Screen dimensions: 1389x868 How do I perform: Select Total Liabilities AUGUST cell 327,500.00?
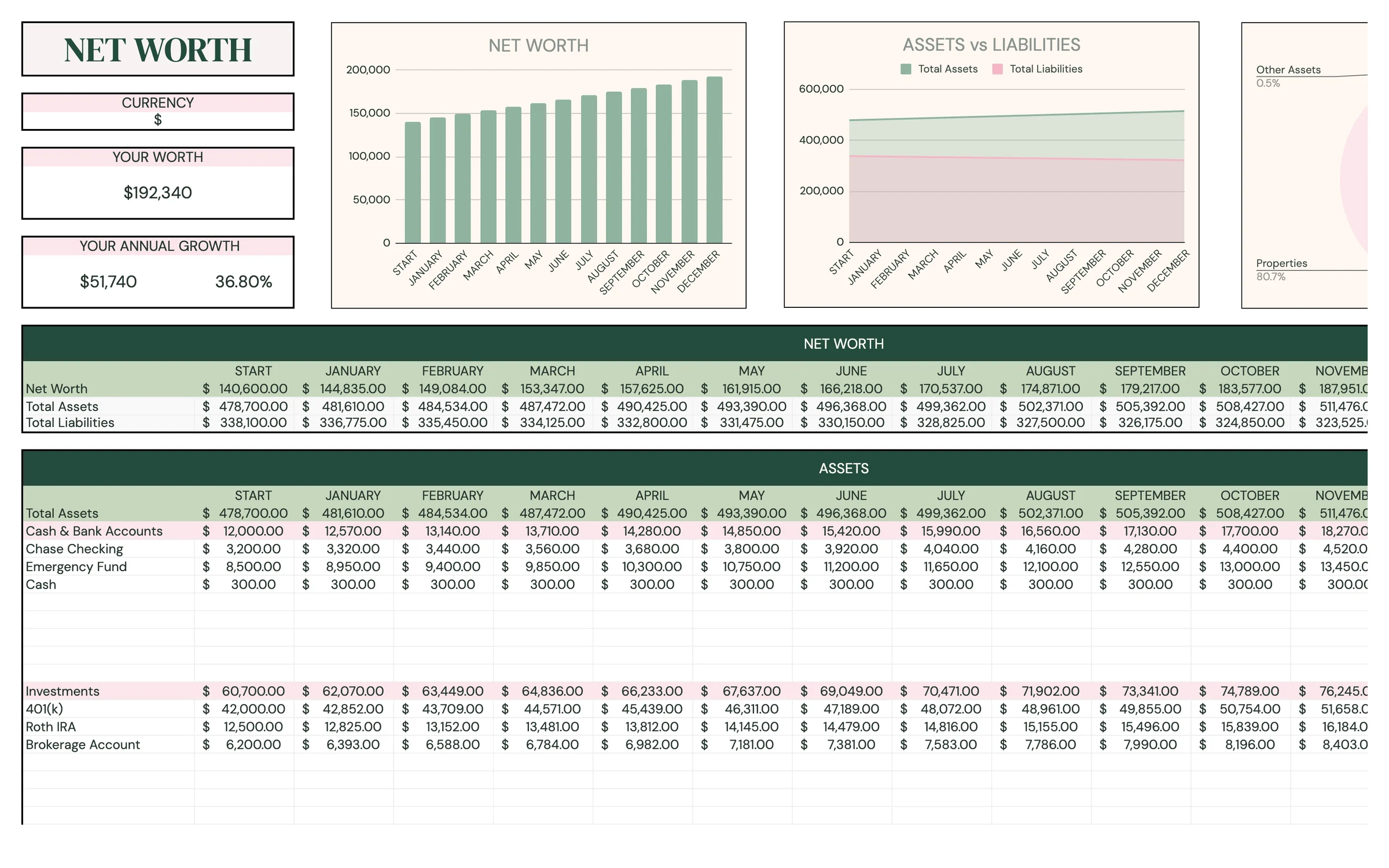tap(1042, 422)
